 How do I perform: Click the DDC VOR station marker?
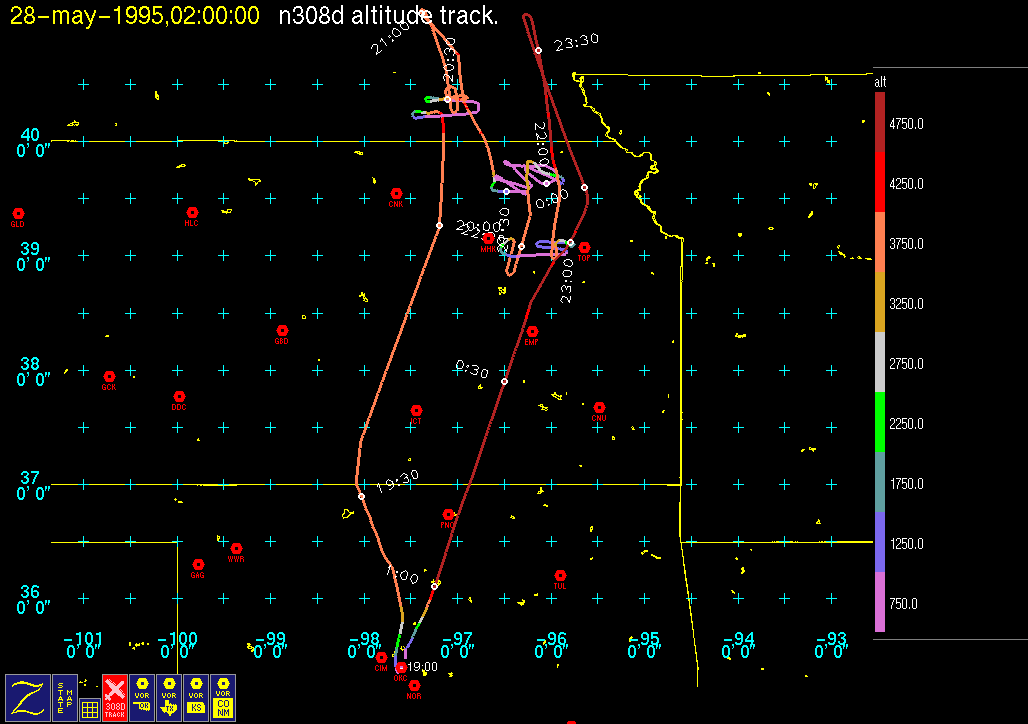(x=179, y=397)
